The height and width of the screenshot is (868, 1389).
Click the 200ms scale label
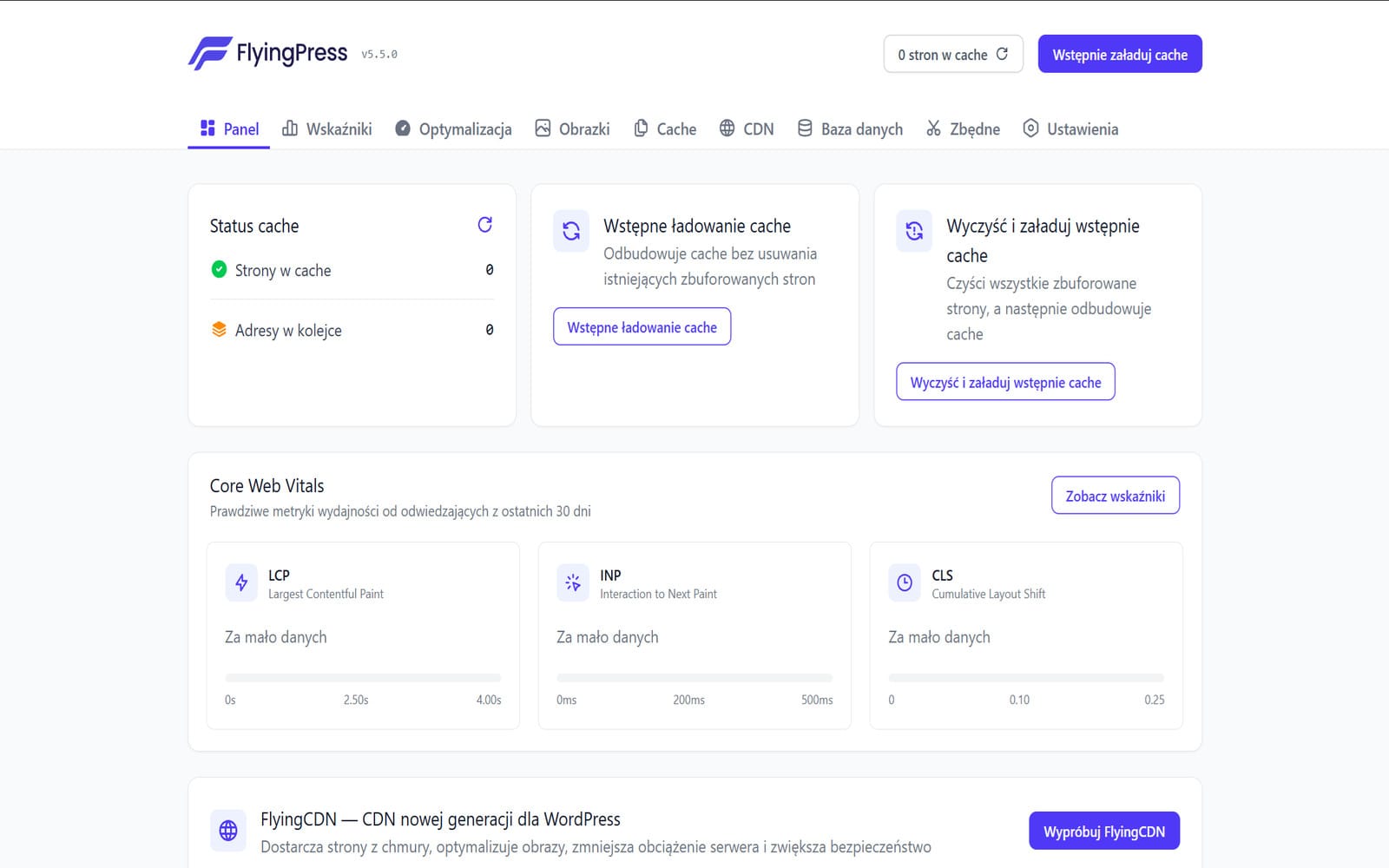coord(688,700)
